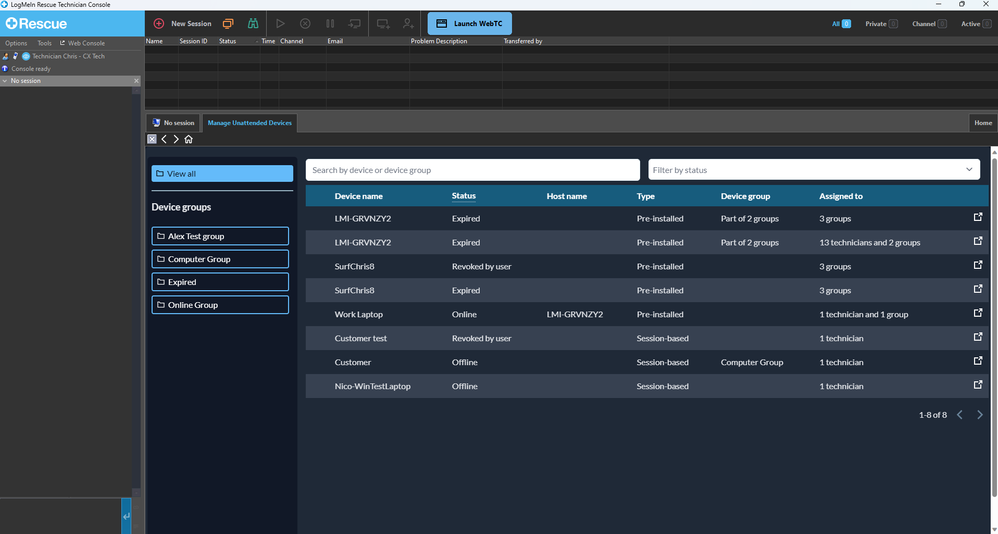Screen dimensions: 998x534
Task: Click the New Session plus icon
Action: point(159,23)
